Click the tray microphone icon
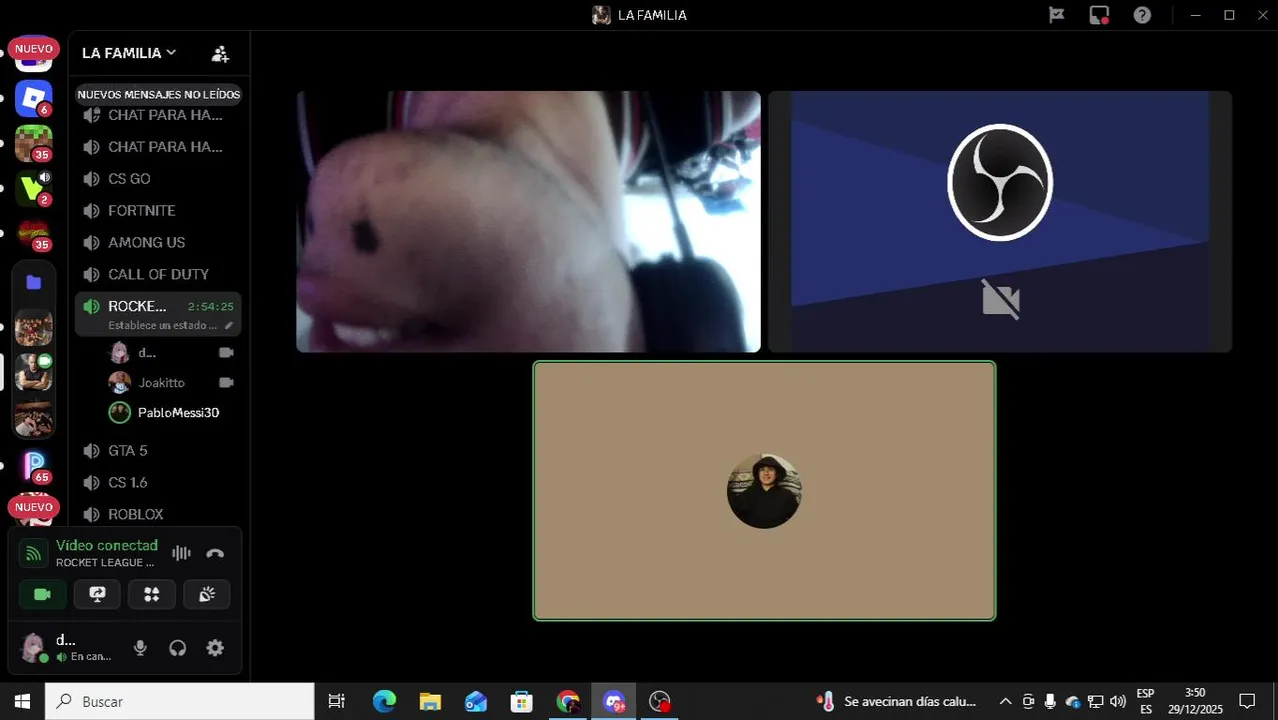Viewport: 1278px width, 720px height. click(x=1050, y=702)
